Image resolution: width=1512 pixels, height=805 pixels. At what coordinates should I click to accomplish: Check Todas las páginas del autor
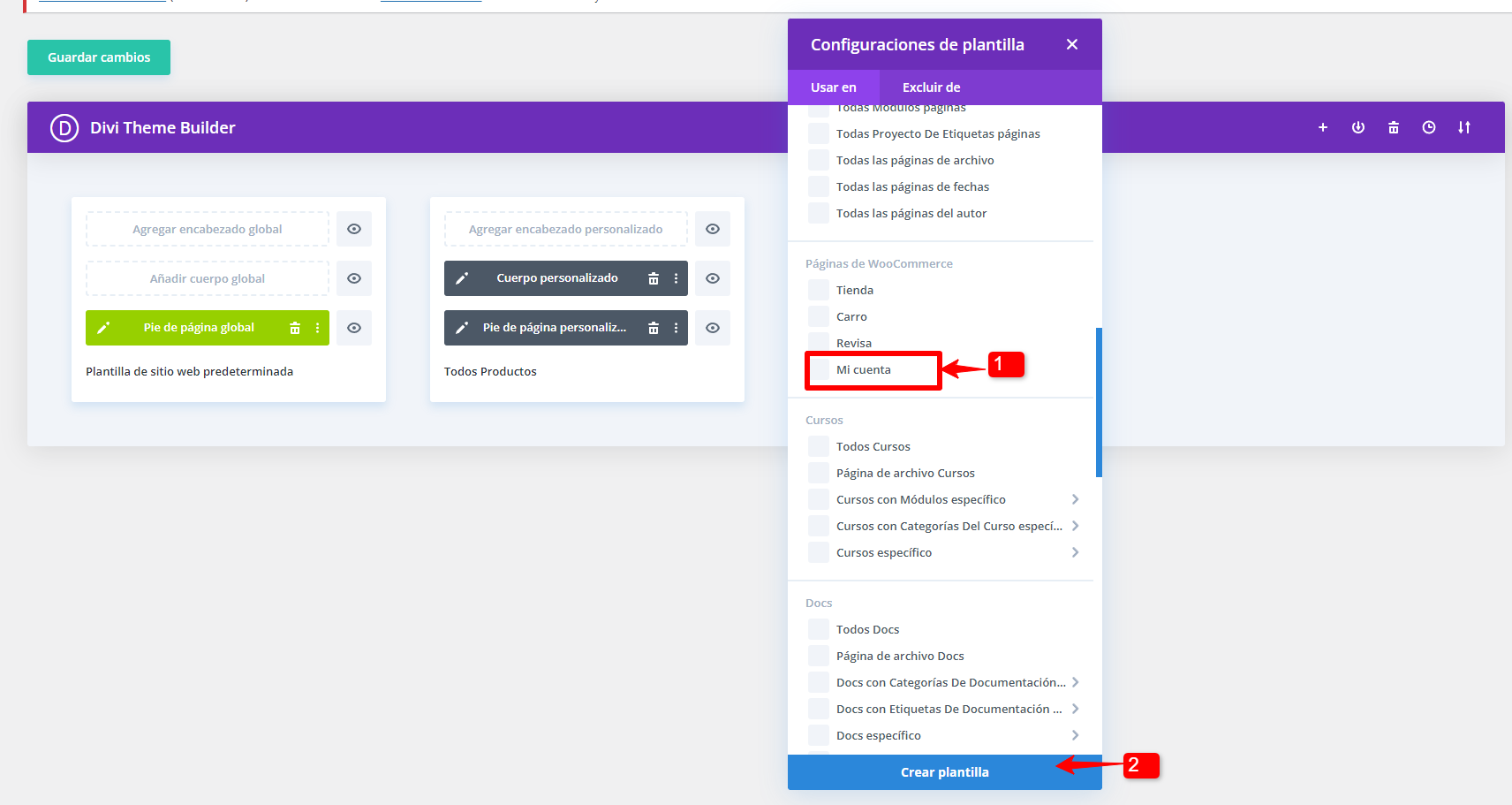tap(820, 213)
